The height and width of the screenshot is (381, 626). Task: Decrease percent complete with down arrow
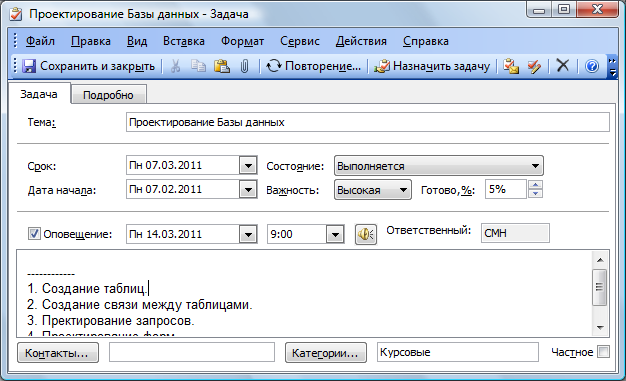(535, 194)
